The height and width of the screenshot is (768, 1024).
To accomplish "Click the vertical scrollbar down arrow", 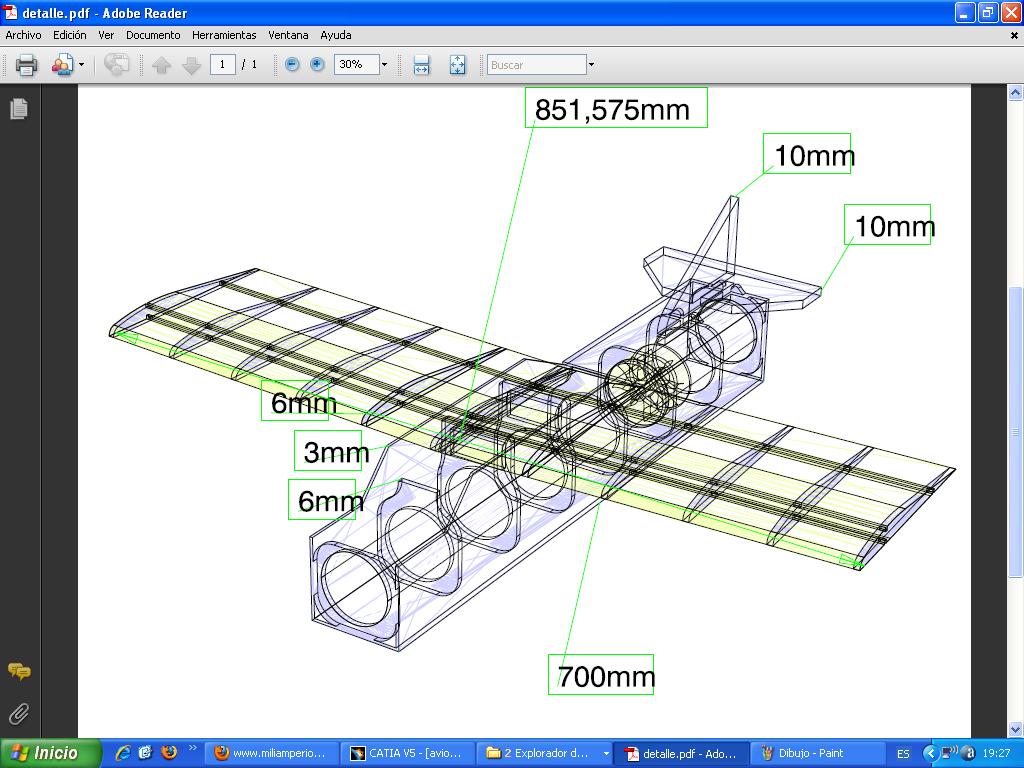I will tap(1016, 729).
